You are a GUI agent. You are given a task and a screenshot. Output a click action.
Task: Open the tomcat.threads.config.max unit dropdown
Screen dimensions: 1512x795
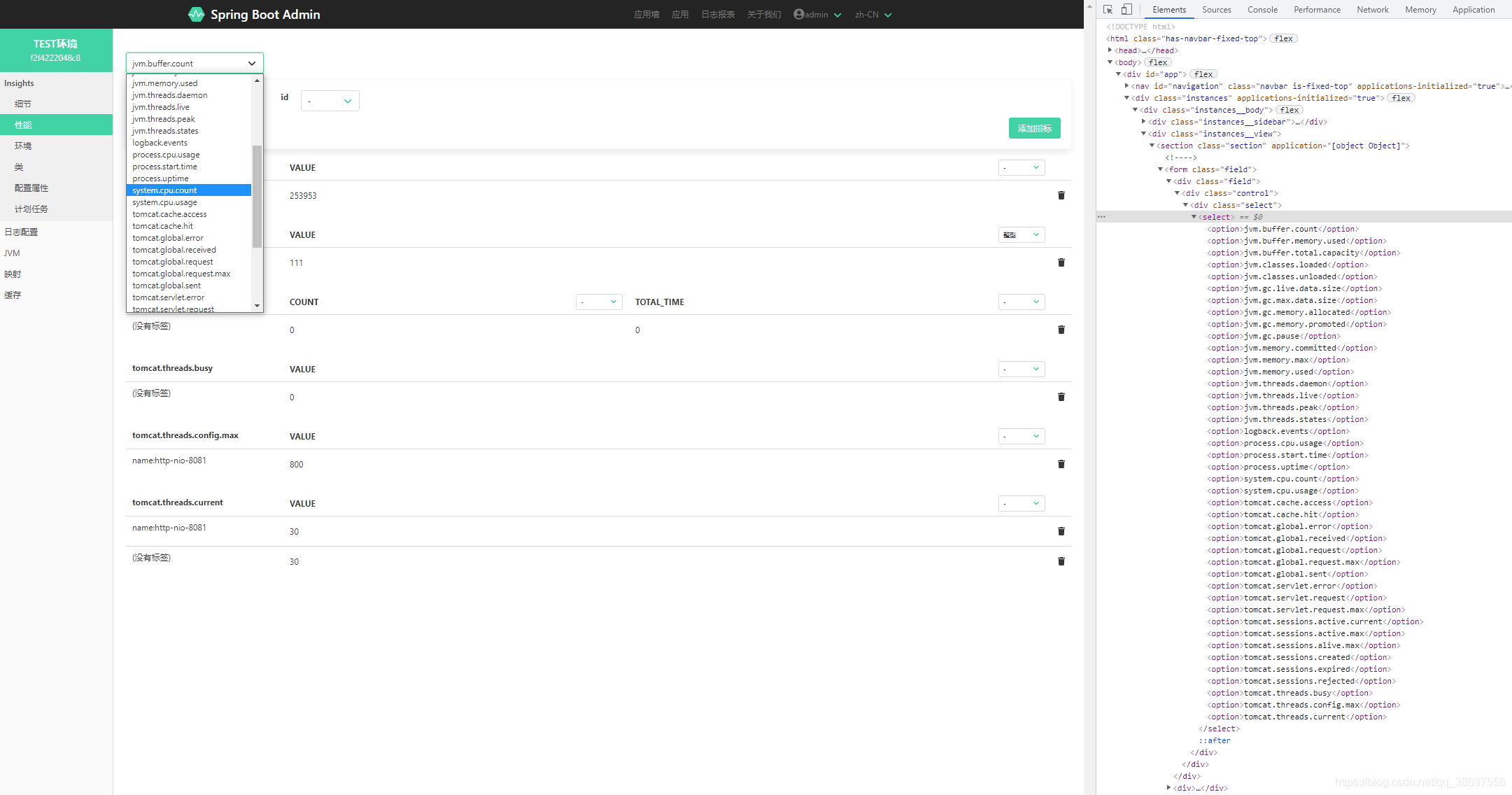[x=1022, y=436]
